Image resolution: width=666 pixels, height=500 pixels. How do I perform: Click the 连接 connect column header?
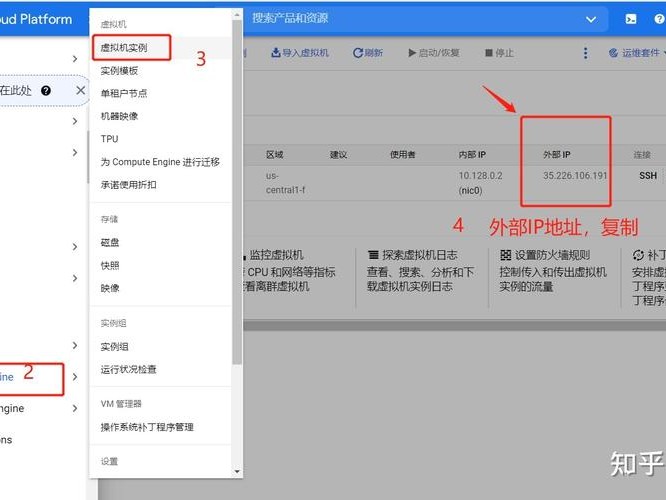642,155
